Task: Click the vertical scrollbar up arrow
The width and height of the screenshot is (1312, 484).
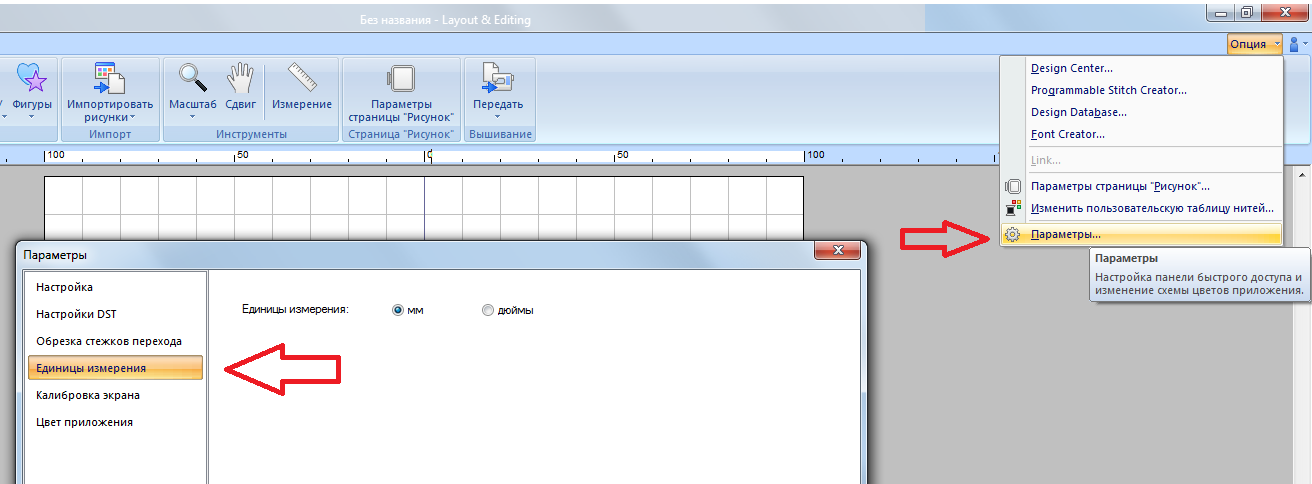Action: tap(1304, 174)
